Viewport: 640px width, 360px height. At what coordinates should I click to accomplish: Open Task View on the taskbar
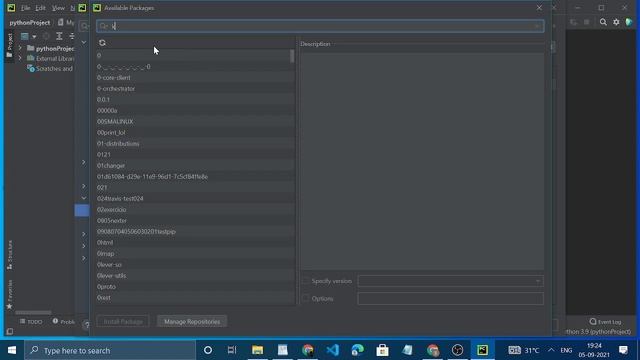(x=232, y=350)
